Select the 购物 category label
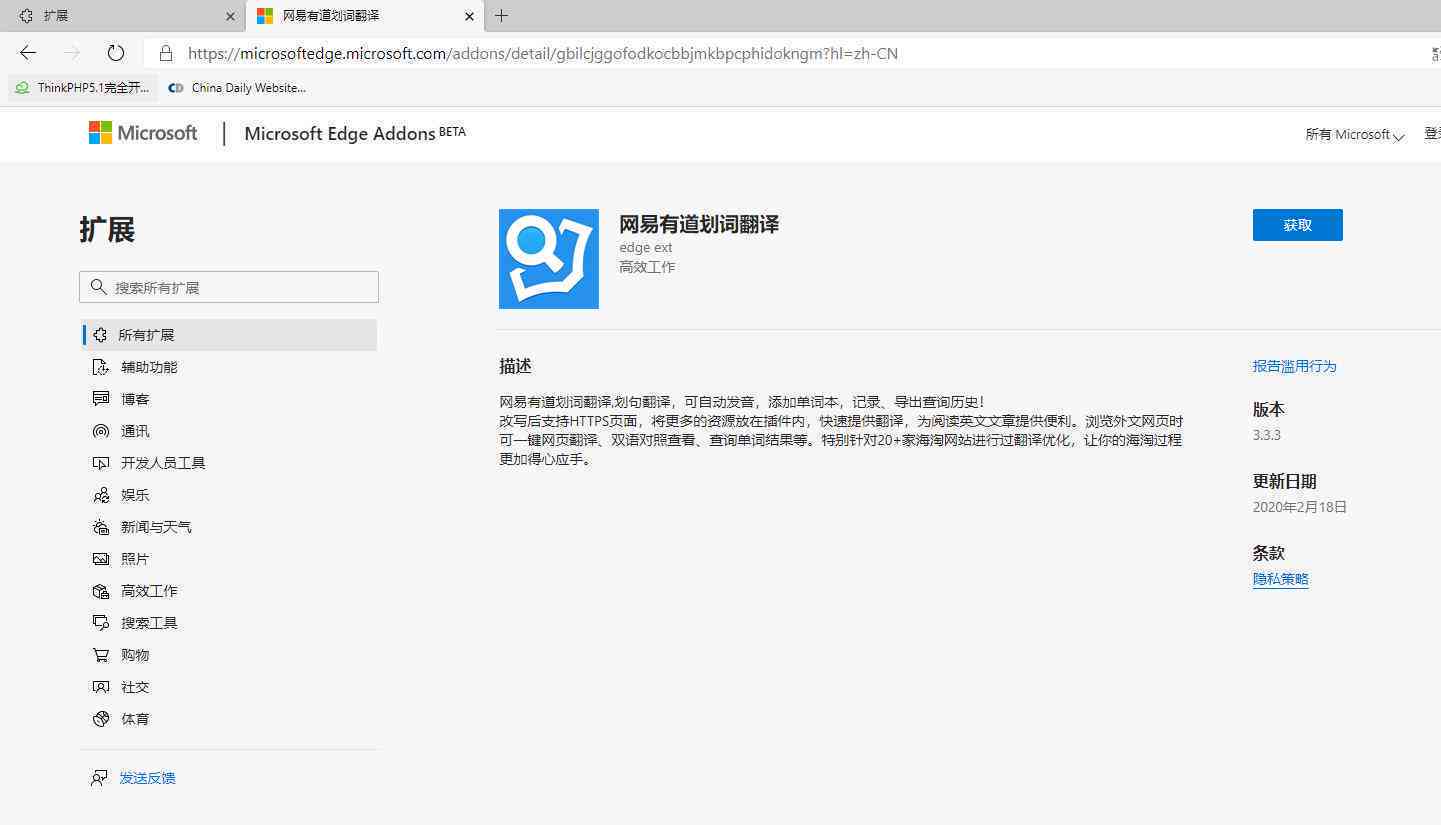This screenshot has width=1441, height=825. pyautogui.click(x=135, y=655)
